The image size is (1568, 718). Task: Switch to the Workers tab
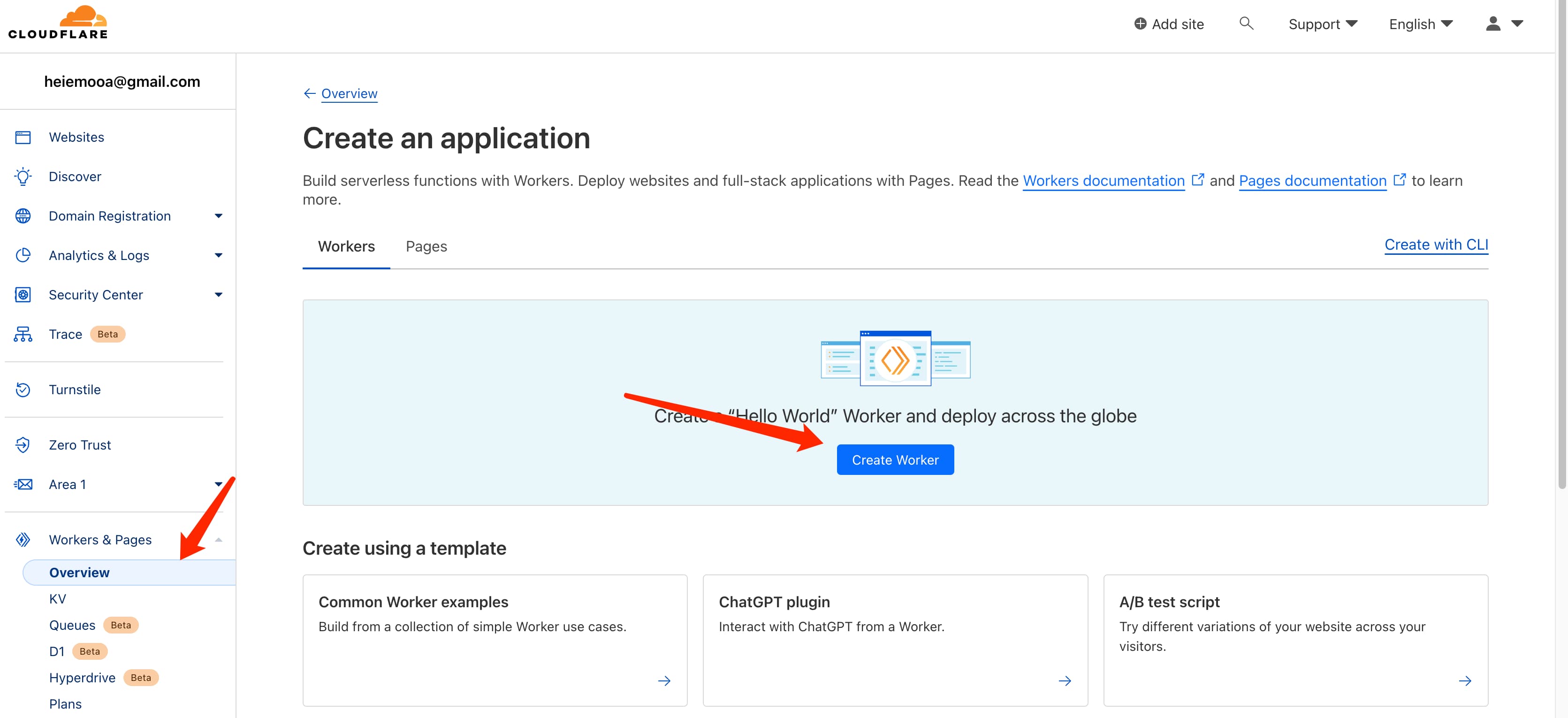[x=346, y=246]
